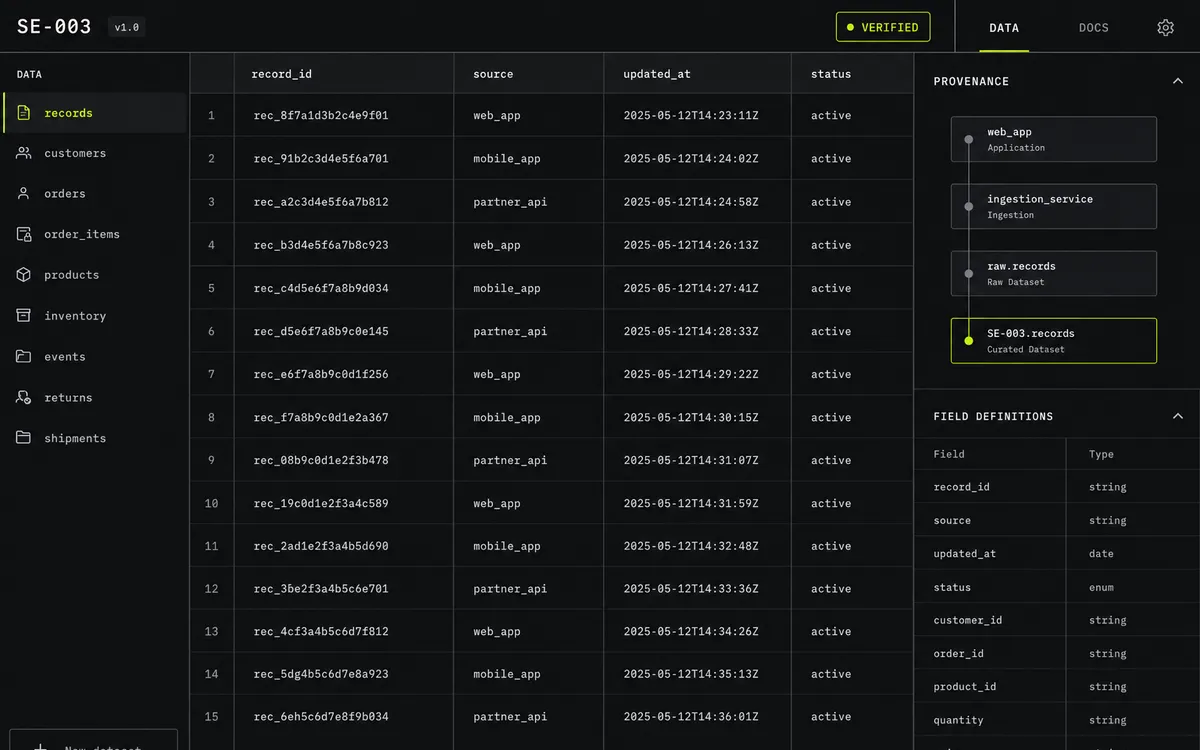Click cell rec_08b9c0d1e2f3b478
Image resolution: width=1200 pixels, height=750 pixels.
[321, 460]
